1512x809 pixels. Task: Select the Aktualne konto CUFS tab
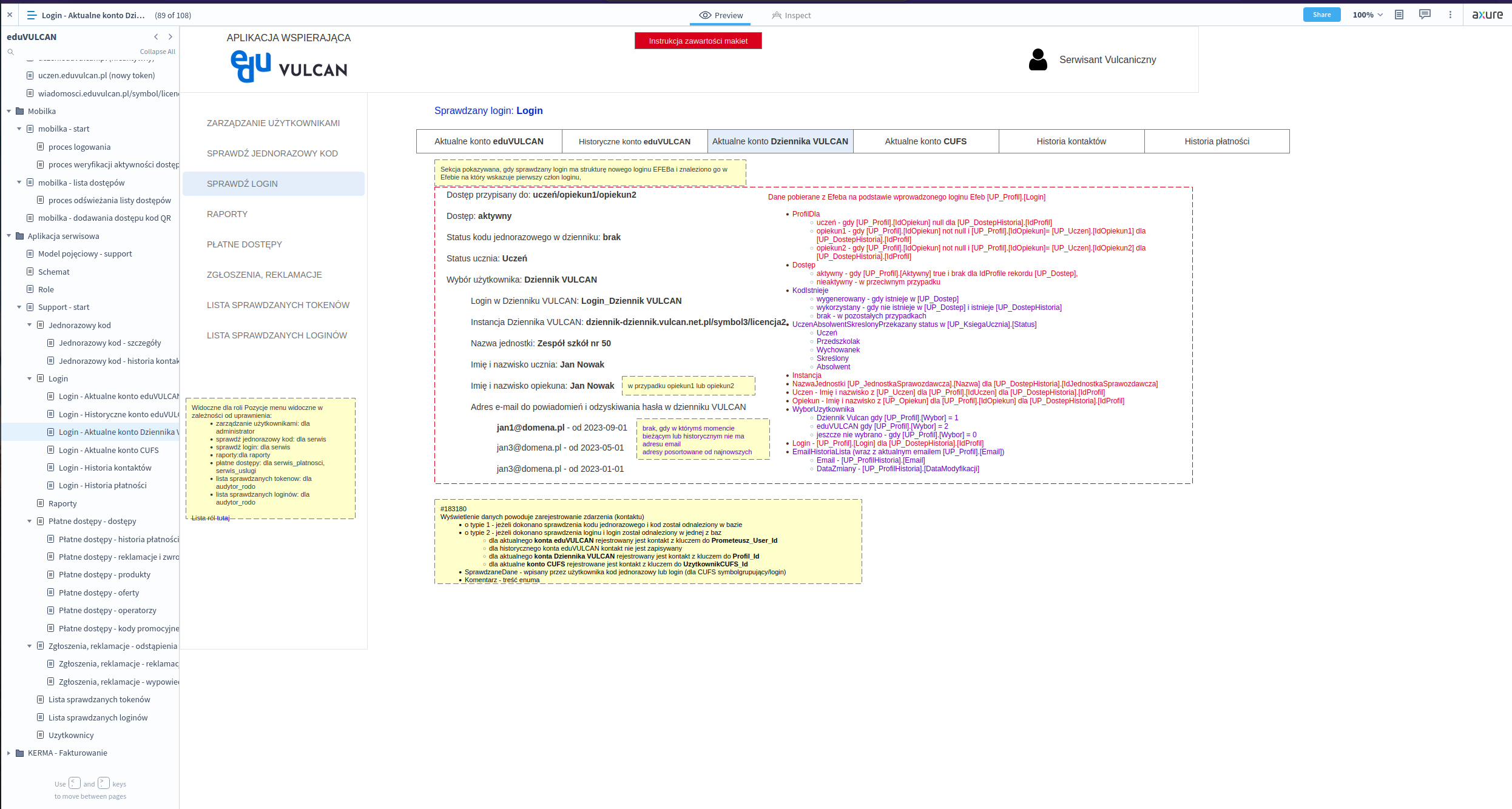coord(925,141)
